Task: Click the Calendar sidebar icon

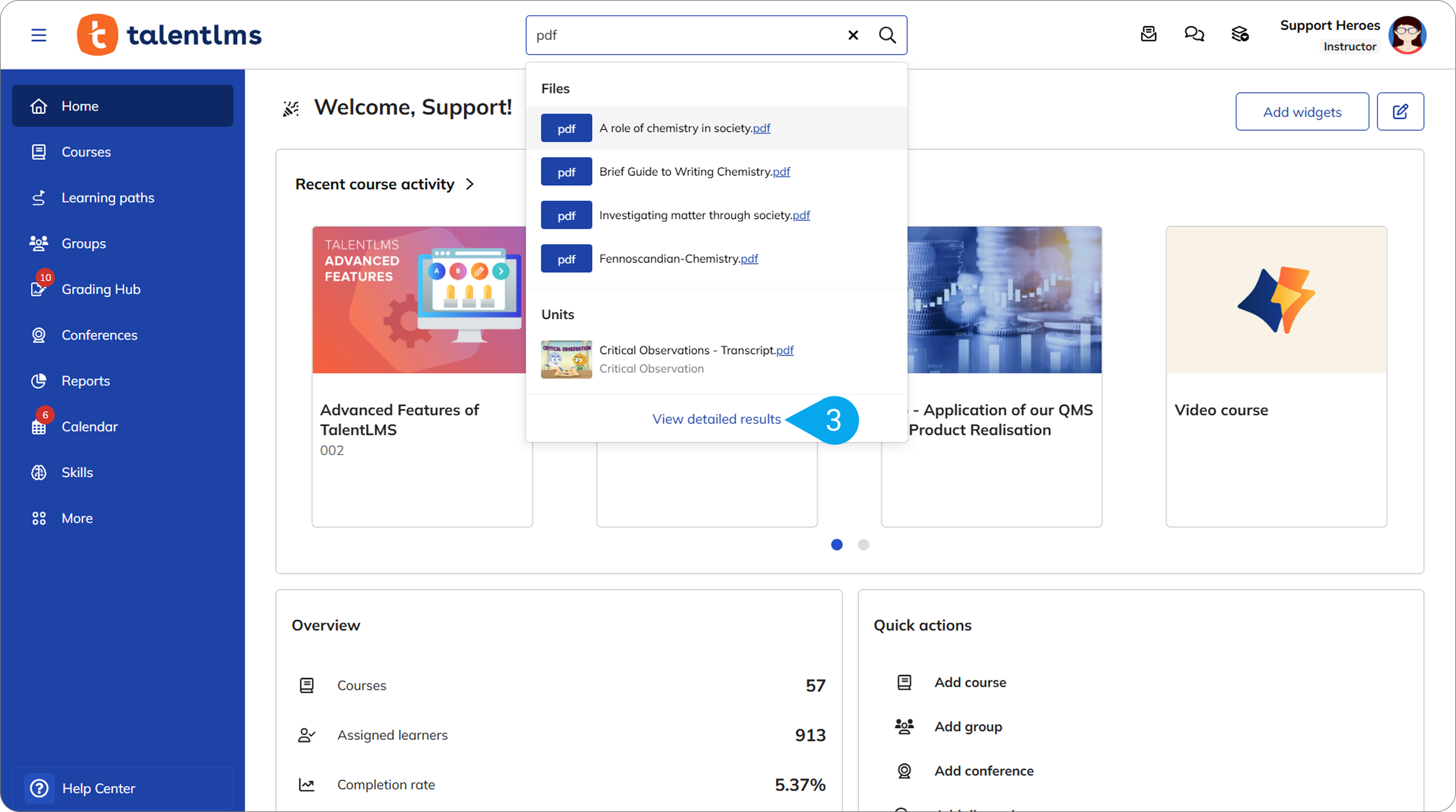Action: point(39,427)
